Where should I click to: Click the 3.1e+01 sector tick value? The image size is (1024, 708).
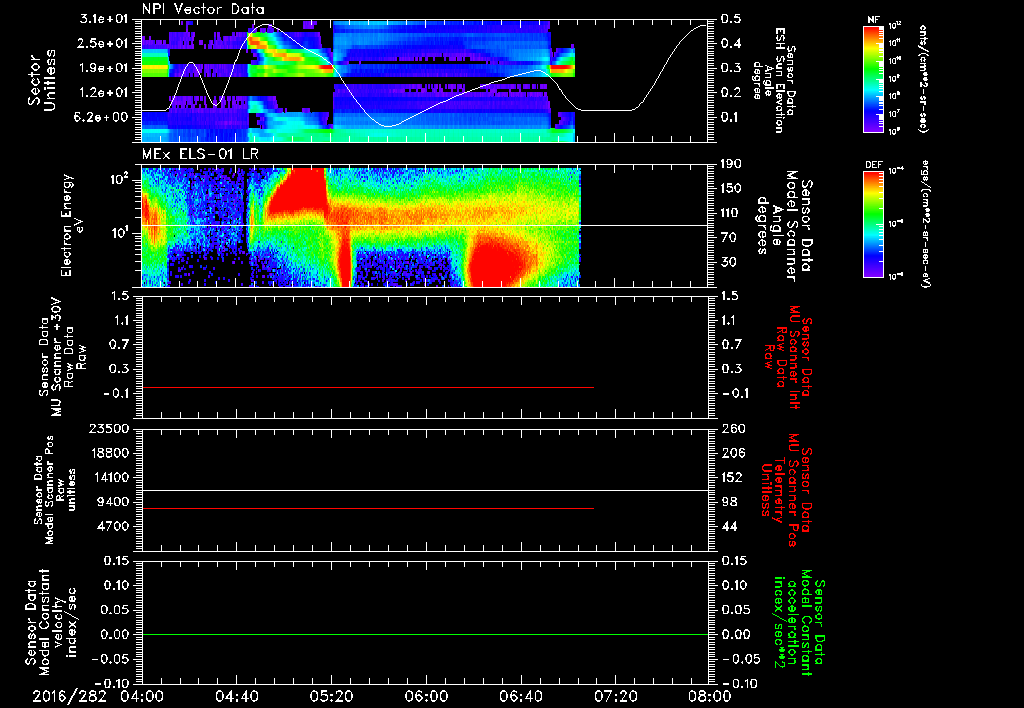[x=104, y=19]
